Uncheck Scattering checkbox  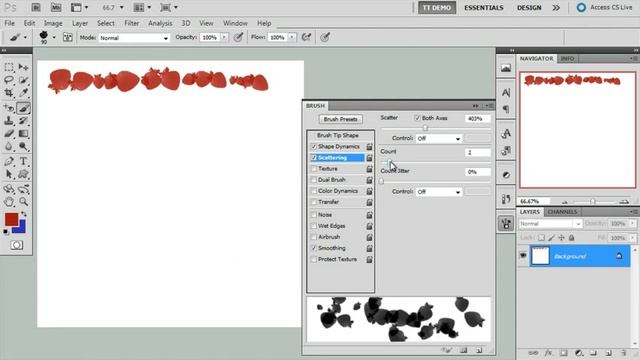point(314,158)
